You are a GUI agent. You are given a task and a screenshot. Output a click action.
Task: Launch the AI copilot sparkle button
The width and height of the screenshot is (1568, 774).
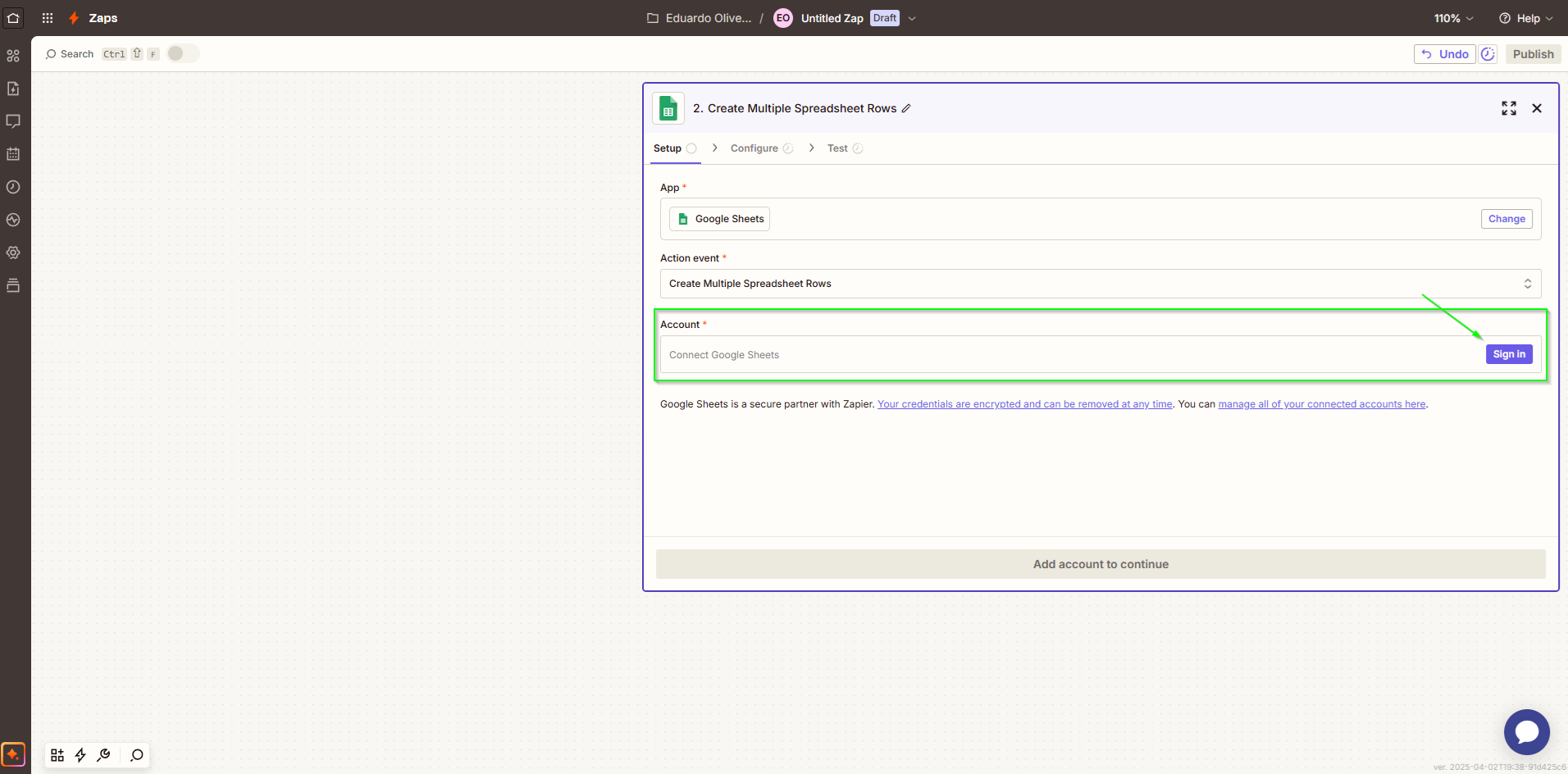[x=13, y=754]
